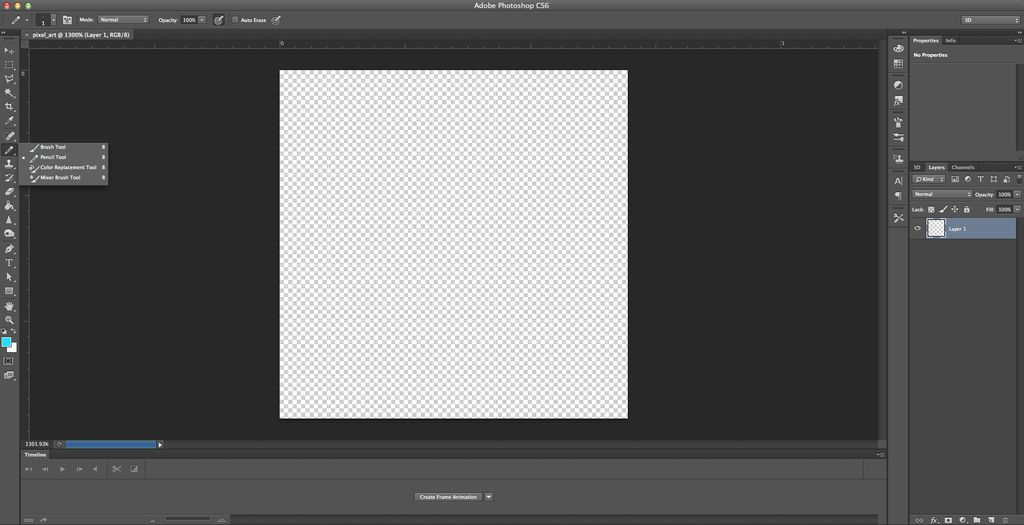
Task: Open the Styles panel icon
Action: point(899,101)
